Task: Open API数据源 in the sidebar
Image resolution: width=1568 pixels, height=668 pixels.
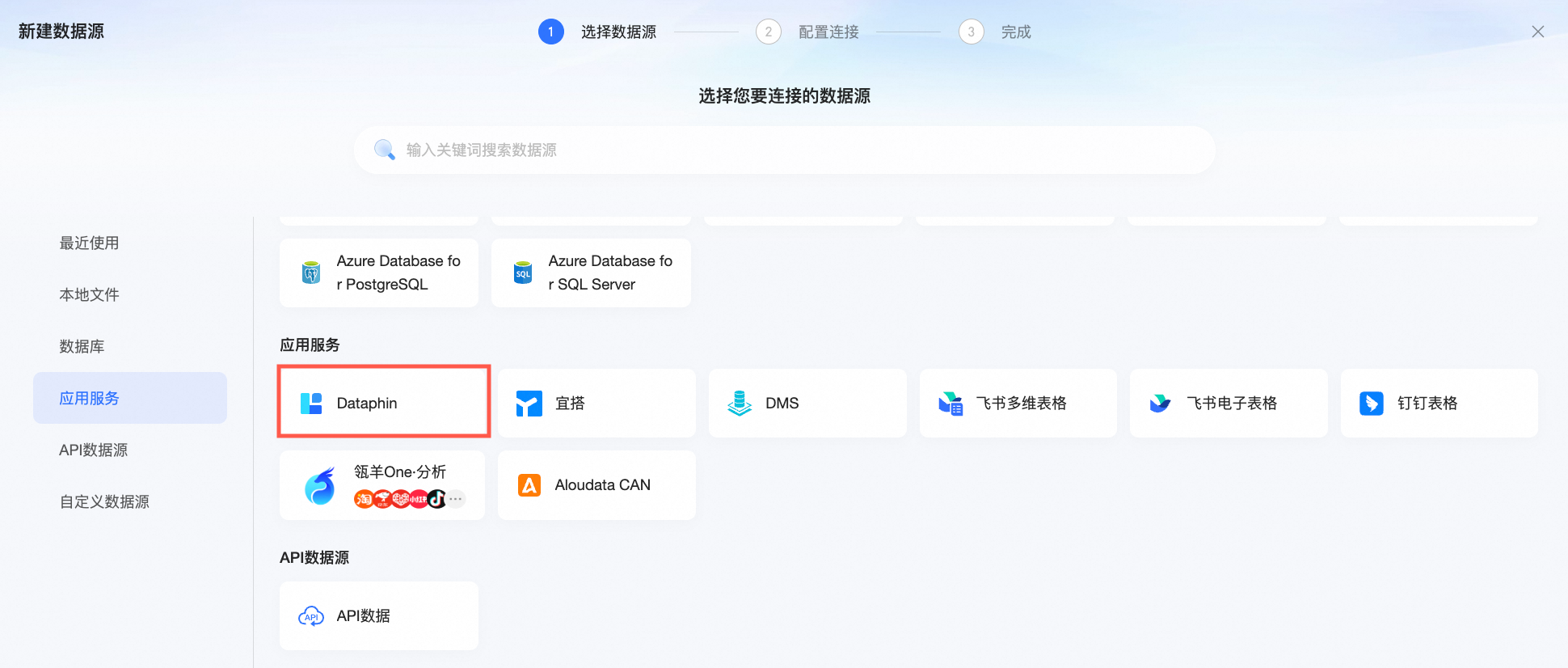Action: (130, 450)
